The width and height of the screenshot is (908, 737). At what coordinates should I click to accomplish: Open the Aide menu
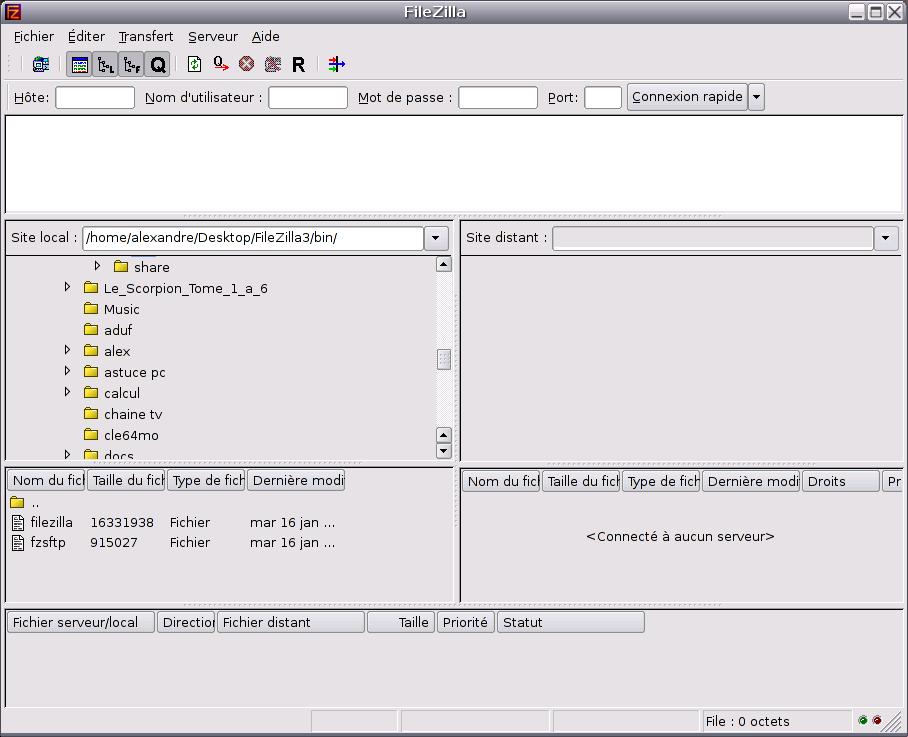[266, 36]
